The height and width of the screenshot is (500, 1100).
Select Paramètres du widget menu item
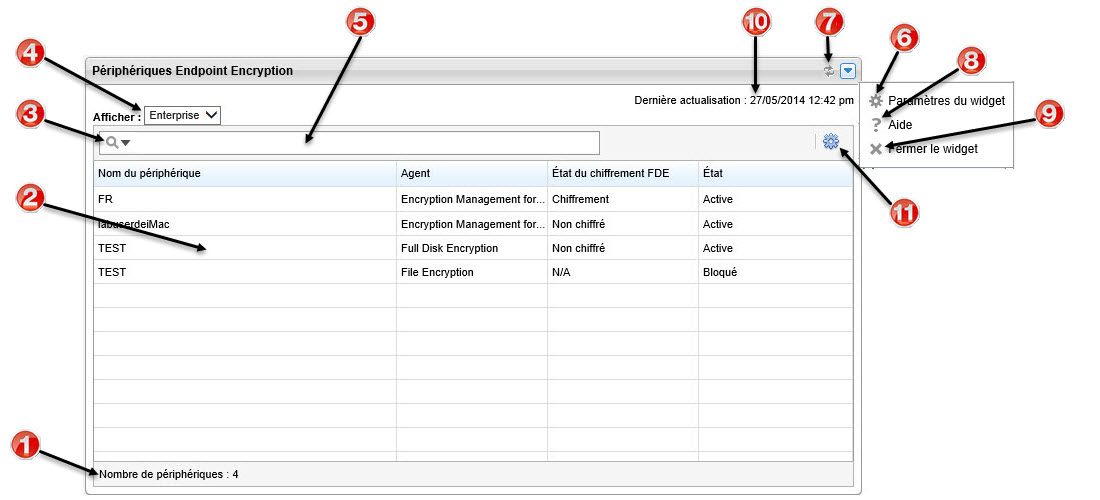point(945,101)
